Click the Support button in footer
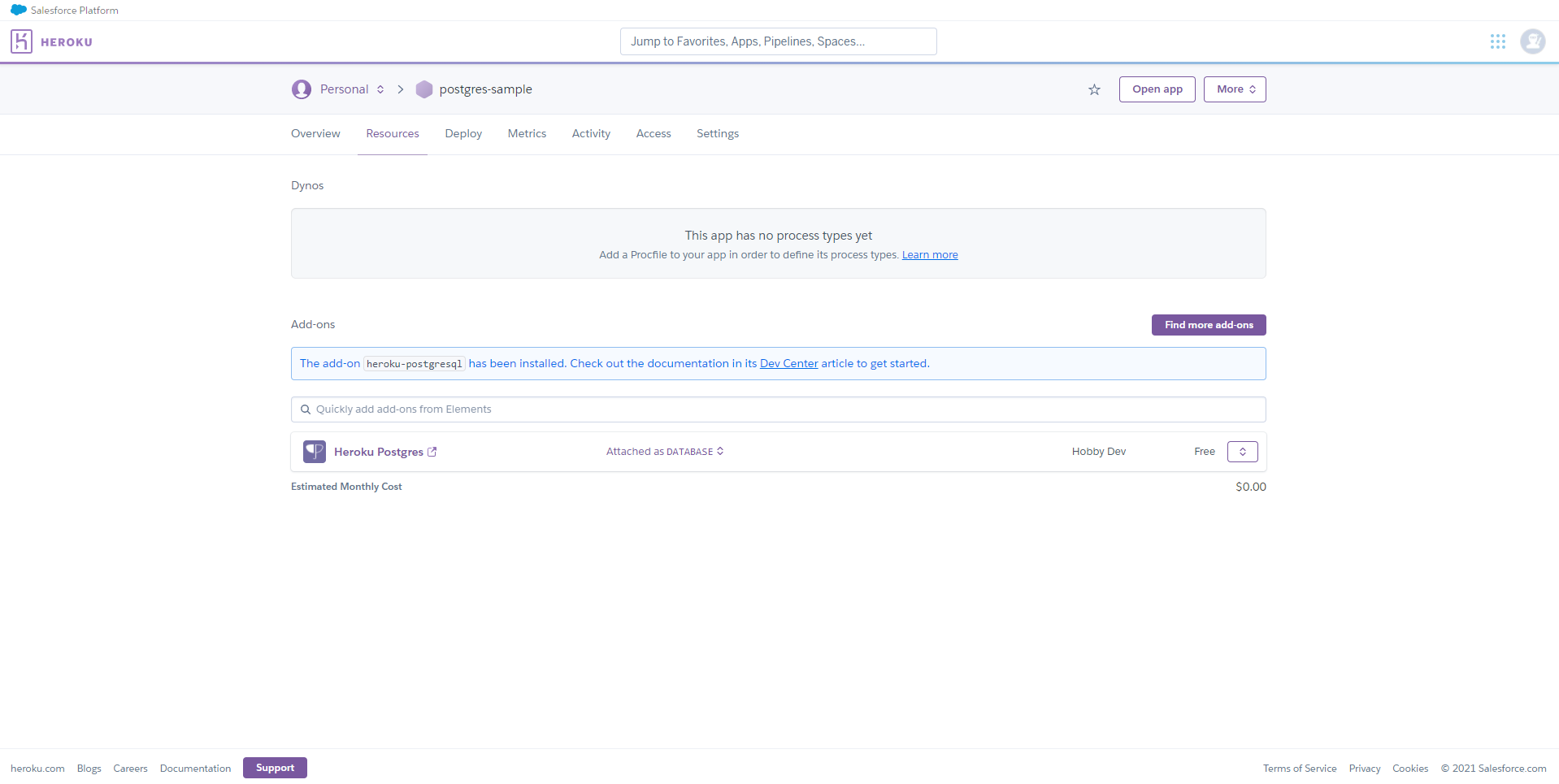1559x784 pixels. pyautogui.click(x=275, y=768)
